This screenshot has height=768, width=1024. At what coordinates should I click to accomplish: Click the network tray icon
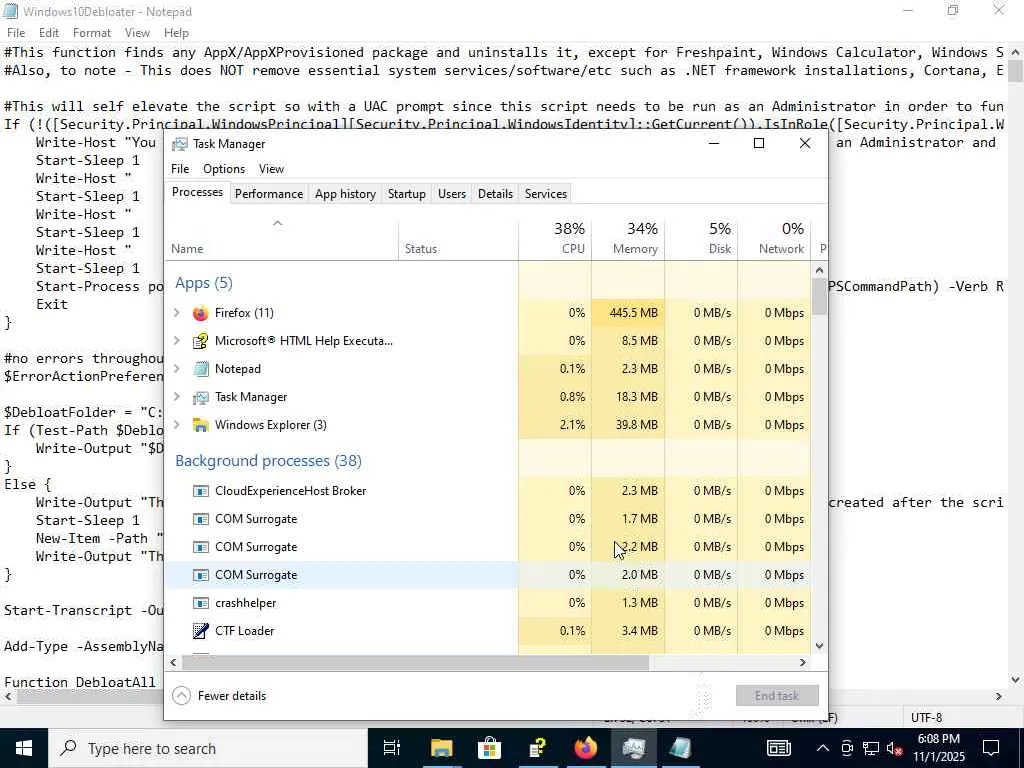click(x=871, y=748)
